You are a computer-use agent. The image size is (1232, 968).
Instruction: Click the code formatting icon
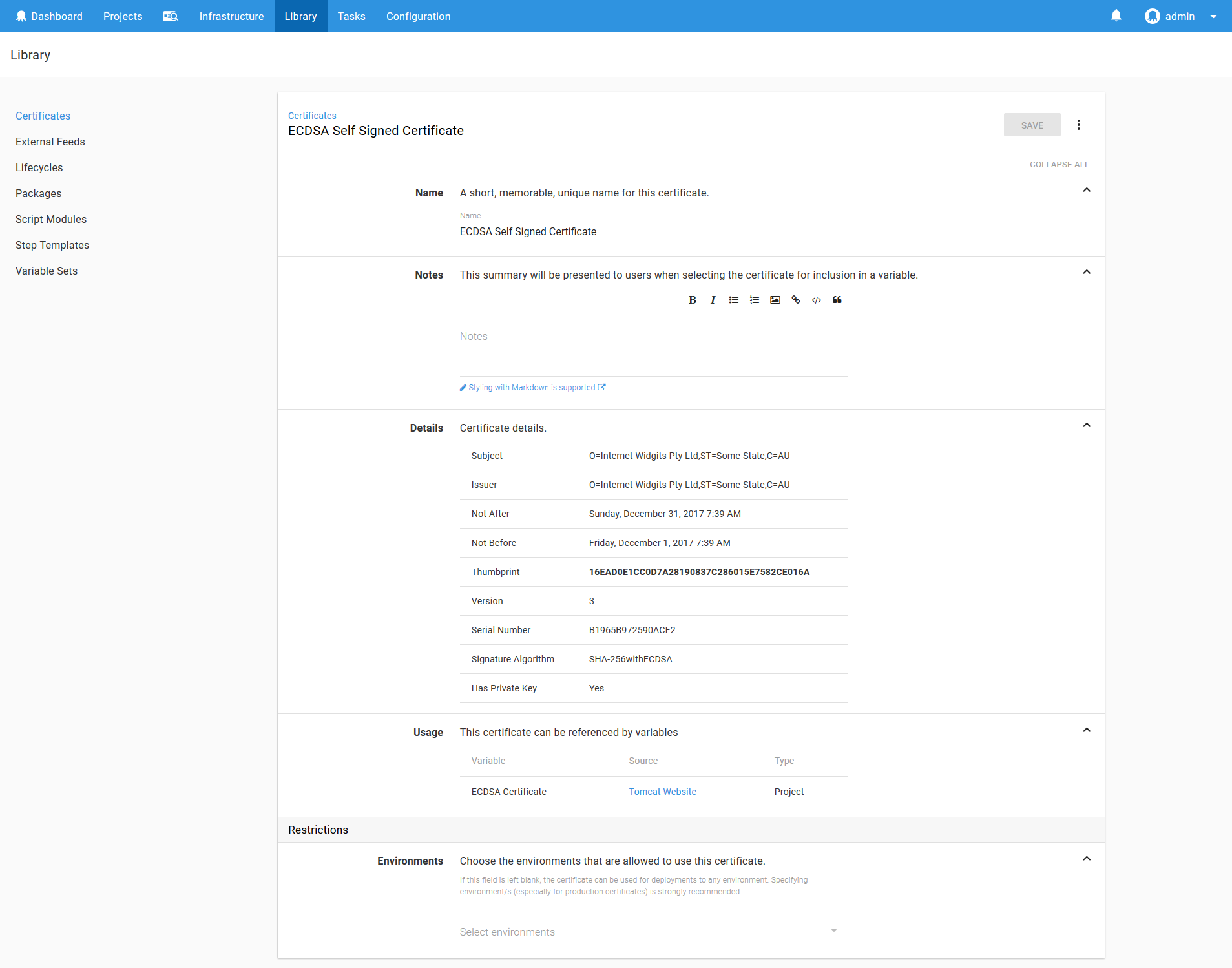(816, 300)
